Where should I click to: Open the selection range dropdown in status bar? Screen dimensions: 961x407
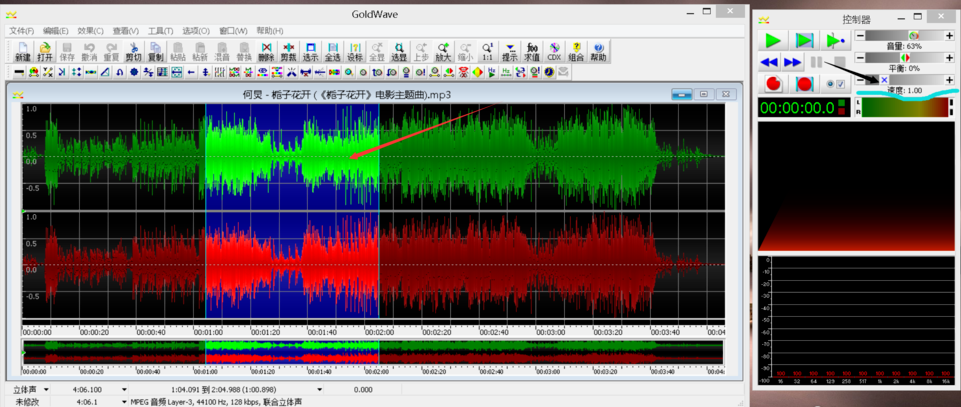[320, 390]
